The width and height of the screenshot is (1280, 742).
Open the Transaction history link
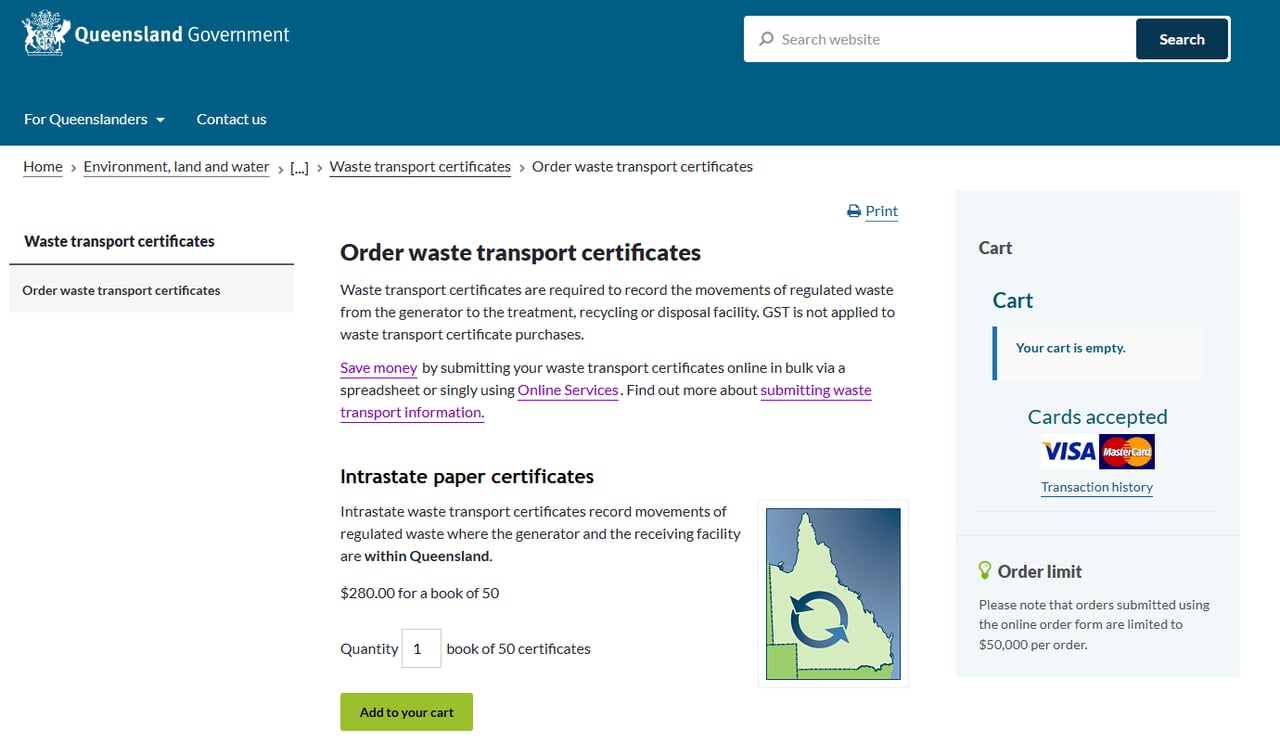[x=1096, y=487]
